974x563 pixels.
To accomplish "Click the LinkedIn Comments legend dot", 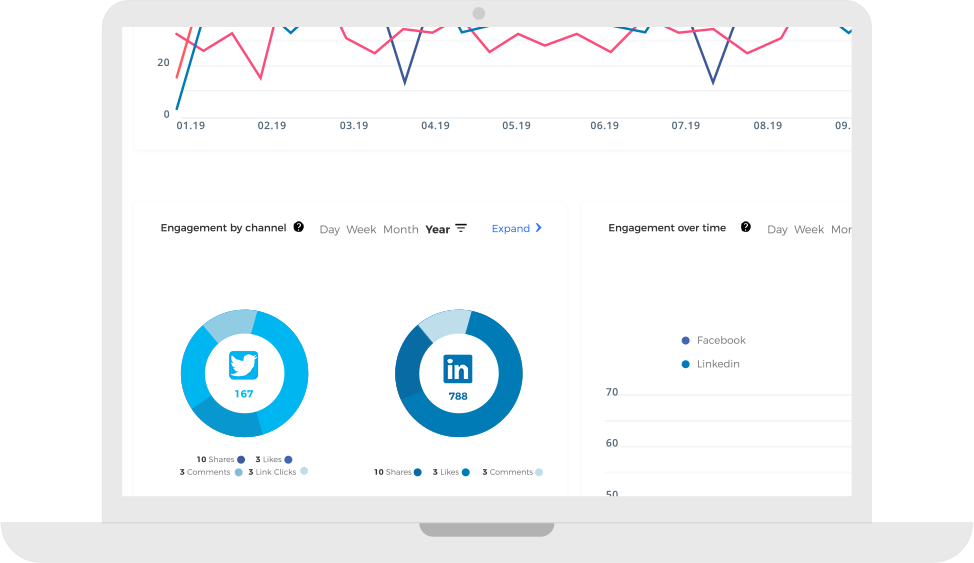I will point(539,472).
